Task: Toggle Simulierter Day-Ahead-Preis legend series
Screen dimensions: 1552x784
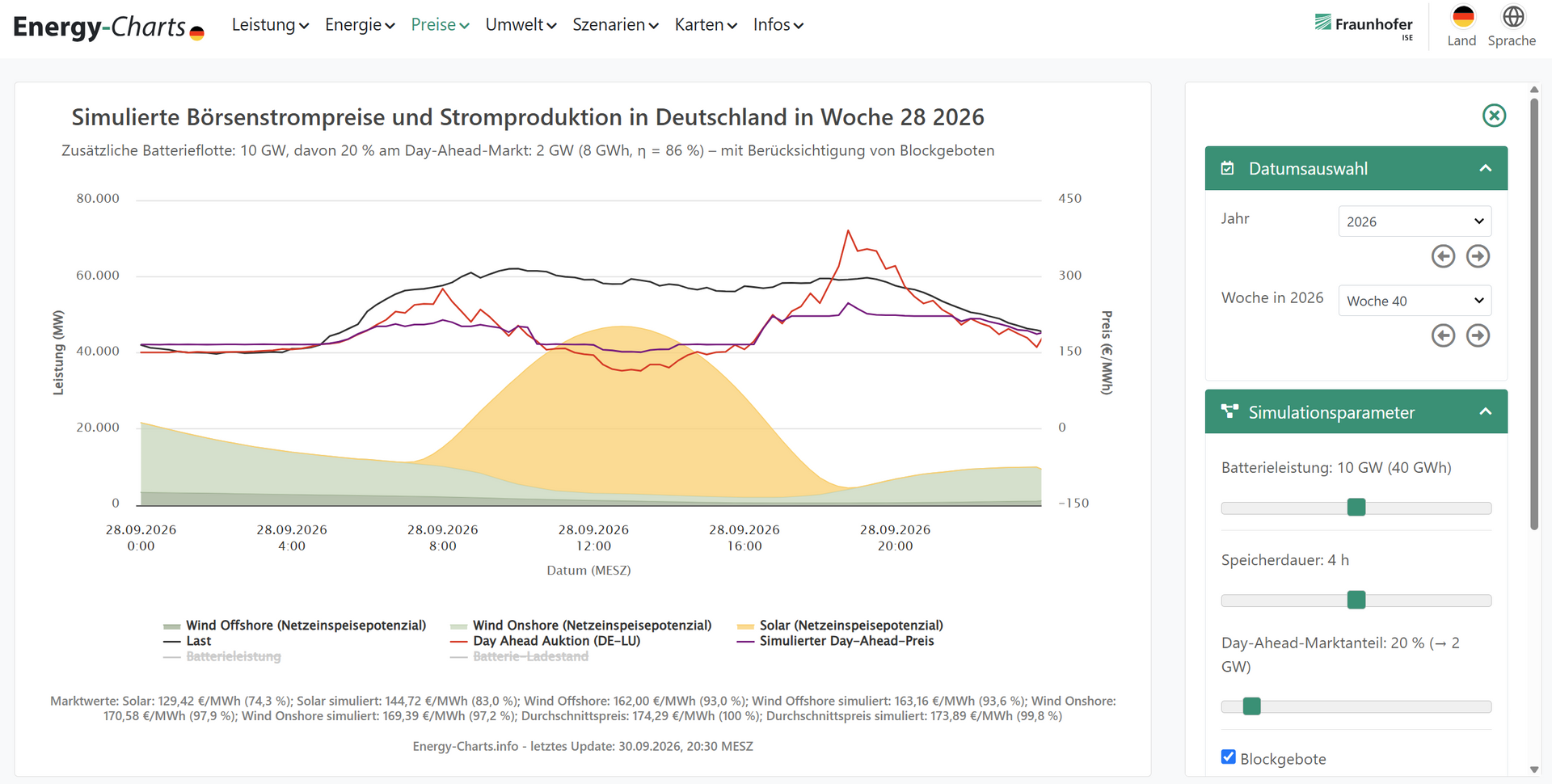Action: click(x=835, y=641)
